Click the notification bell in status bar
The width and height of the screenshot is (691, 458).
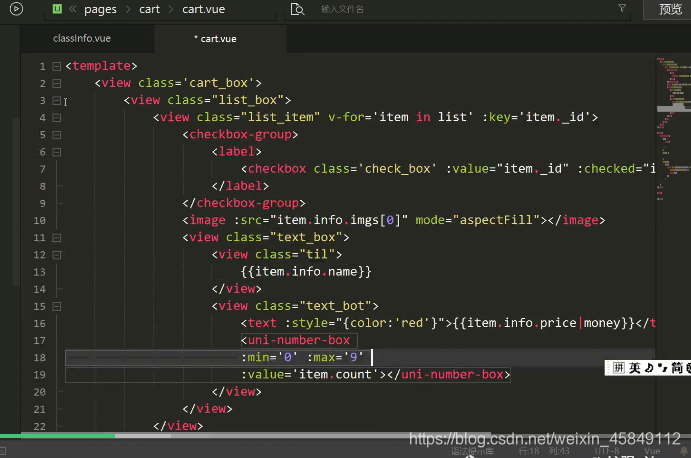pos(684,451)
